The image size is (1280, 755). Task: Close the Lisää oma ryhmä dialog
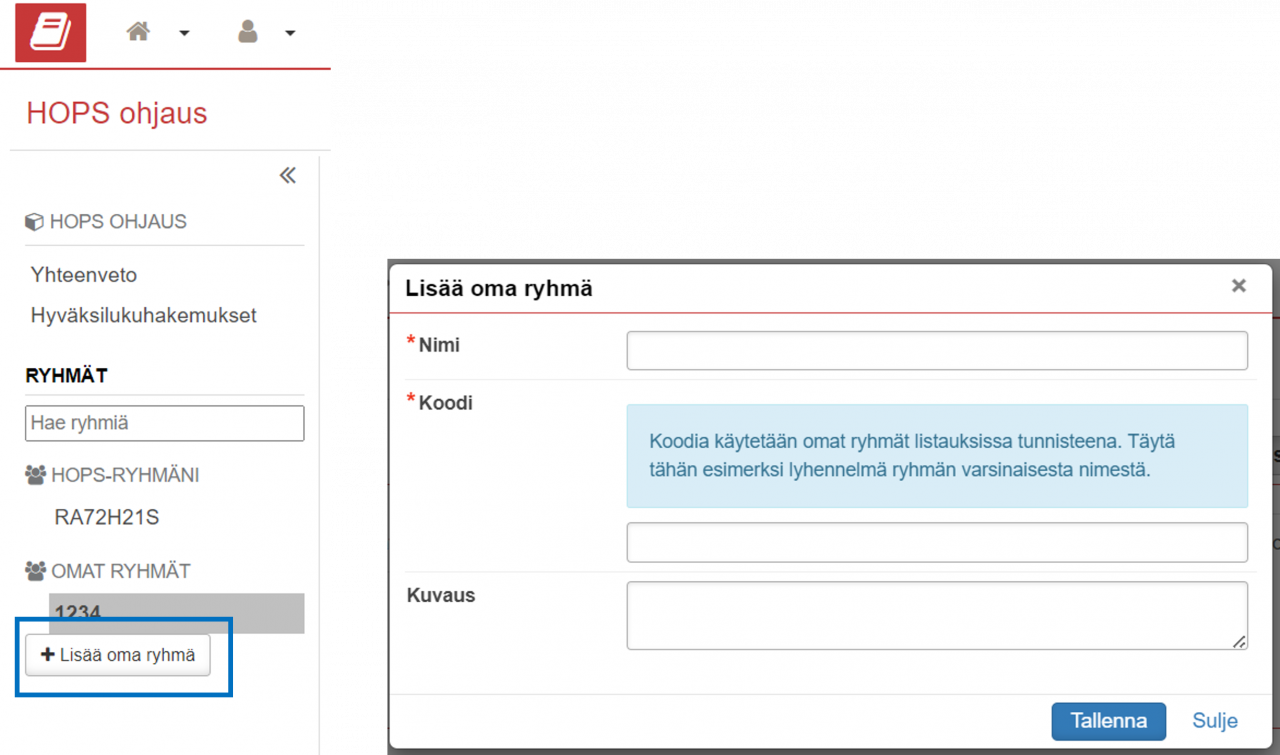pyautogui.click(x=1239, y=286)
